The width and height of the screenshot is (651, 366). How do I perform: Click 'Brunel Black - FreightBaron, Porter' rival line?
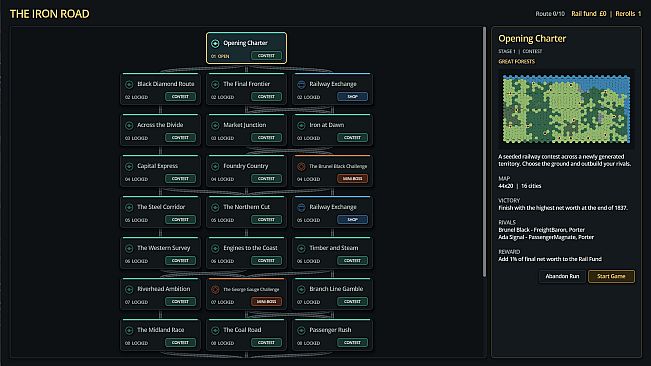coord(541,230)
